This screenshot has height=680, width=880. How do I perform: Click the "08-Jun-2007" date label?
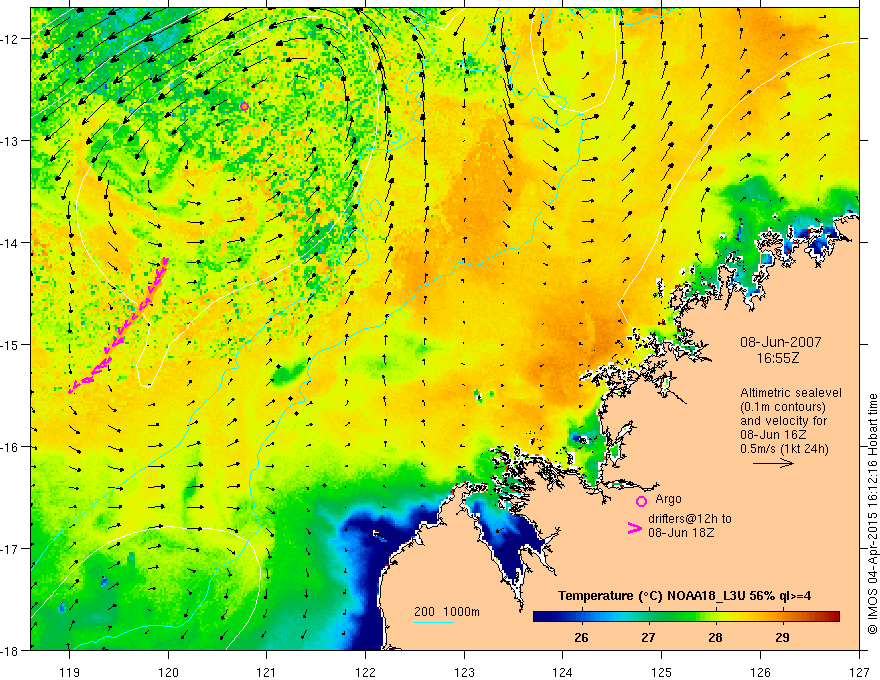point(781,342)
